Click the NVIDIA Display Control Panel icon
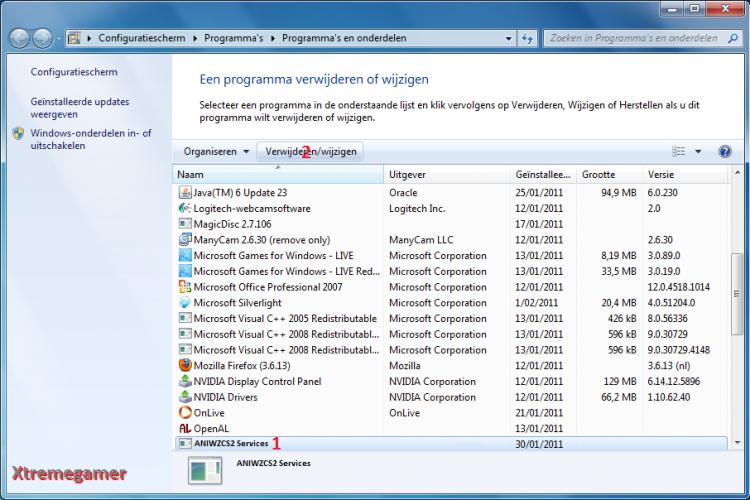Screen dimensions: 750x500 (x=185, y=381)
